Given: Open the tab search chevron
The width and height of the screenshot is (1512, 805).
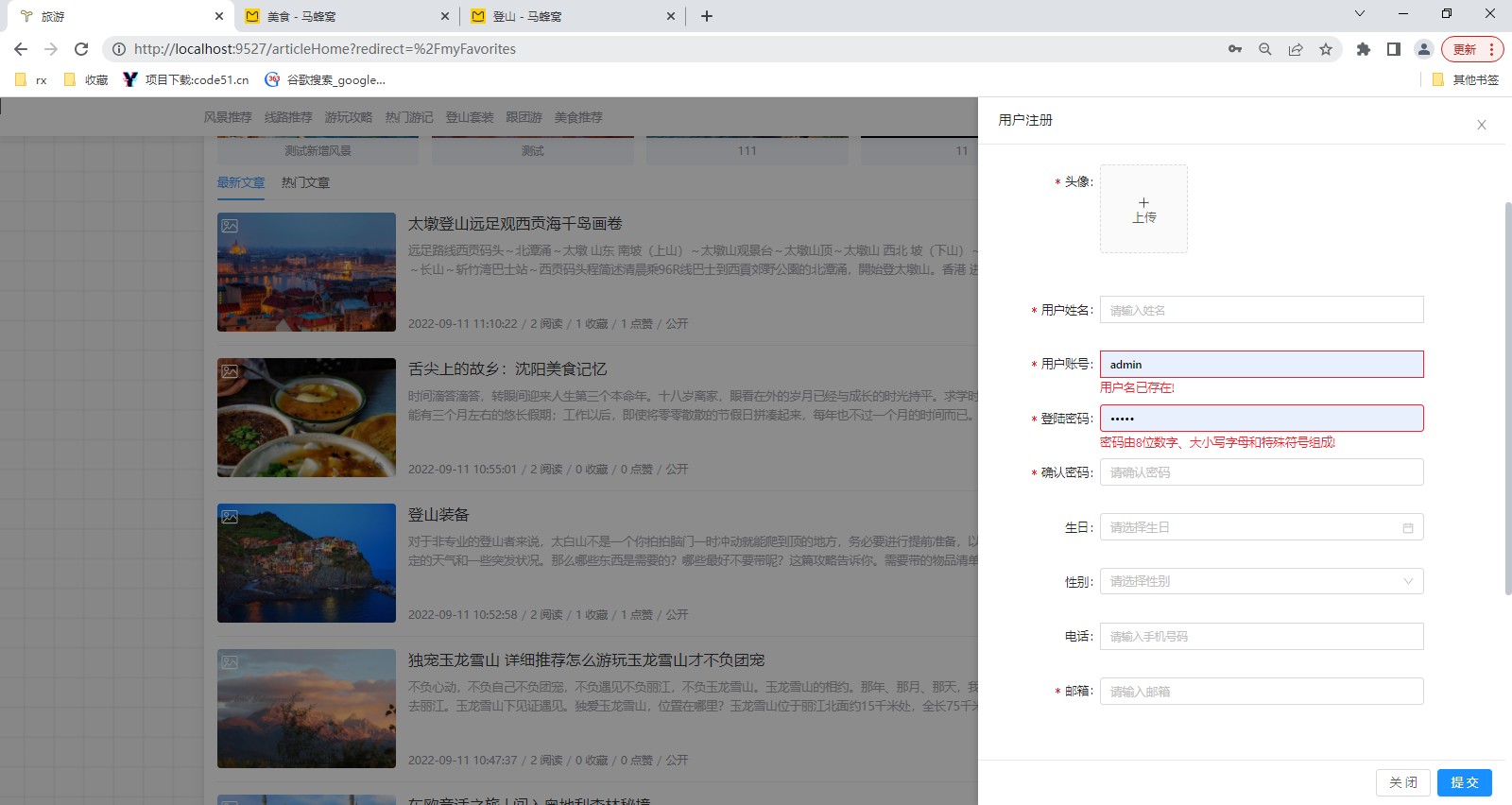Looking at the screenshot, I should (x=1360, y=14).
